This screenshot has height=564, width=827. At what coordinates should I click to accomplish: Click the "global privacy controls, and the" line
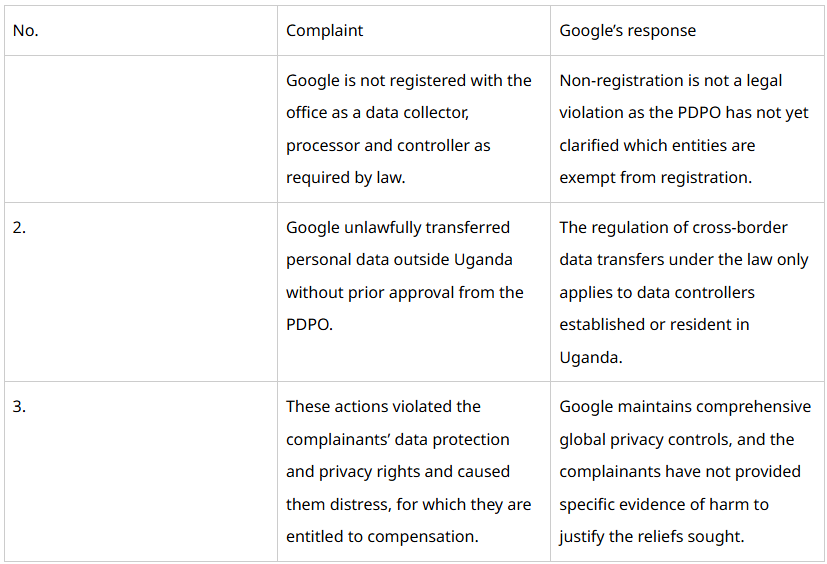676,439
